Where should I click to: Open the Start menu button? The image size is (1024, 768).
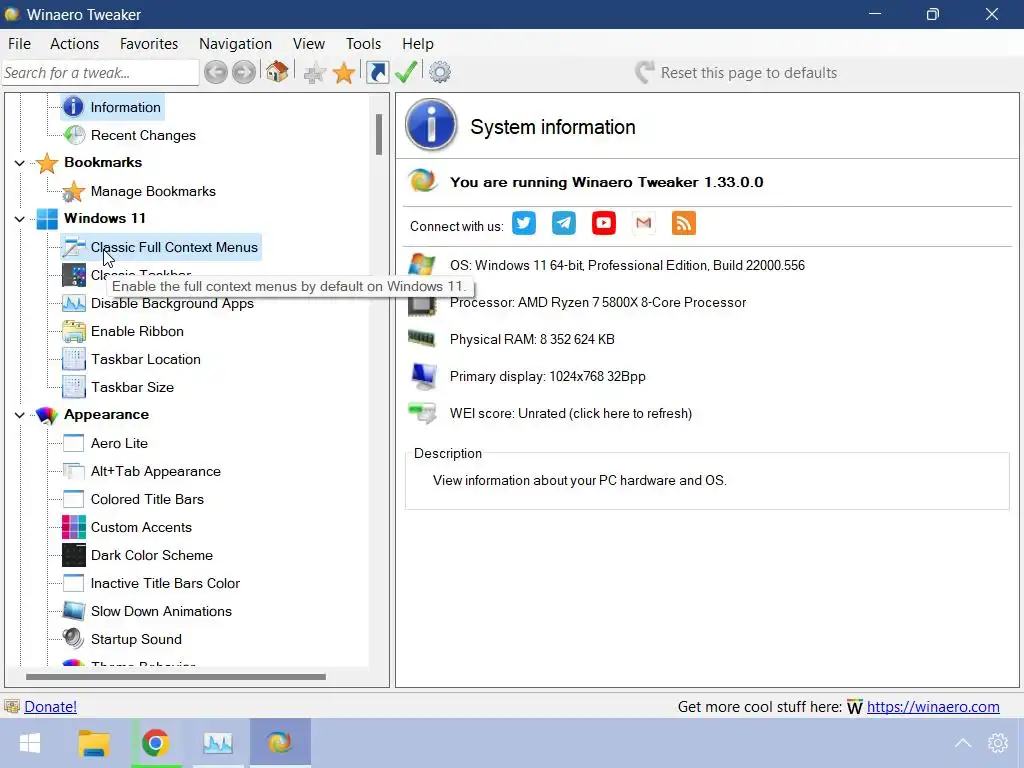(x=29, y=743)
